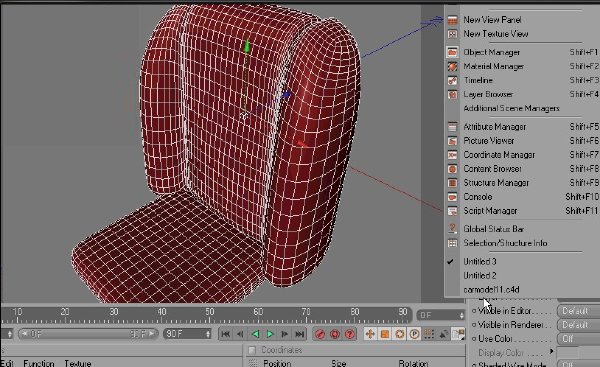Toggle the rotation keyframe icon
600x367 pixels.
tap(399, 334)
